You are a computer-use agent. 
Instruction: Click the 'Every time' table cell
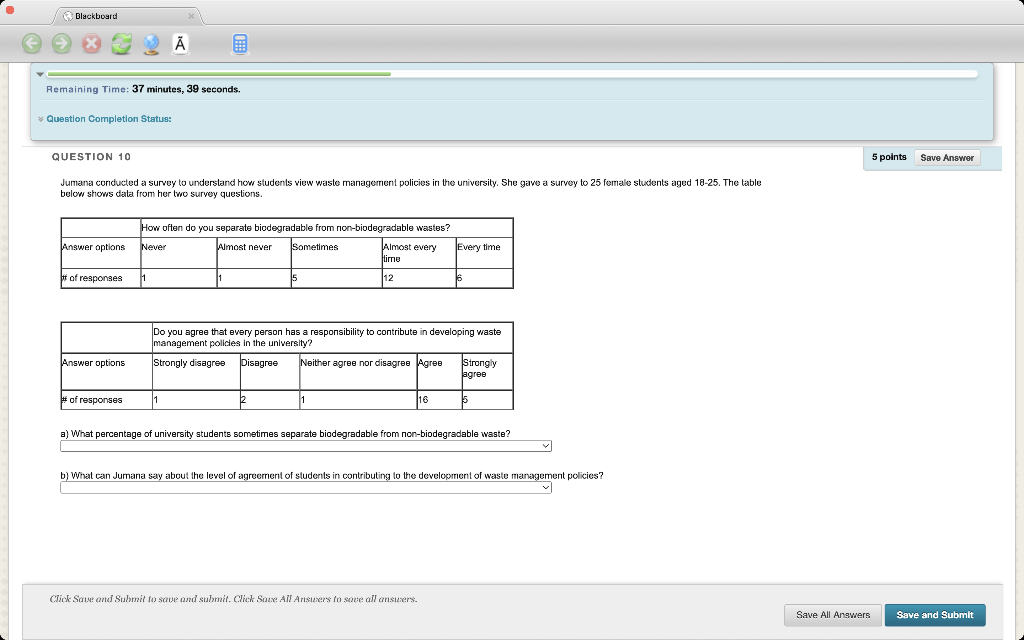(485, 253)
